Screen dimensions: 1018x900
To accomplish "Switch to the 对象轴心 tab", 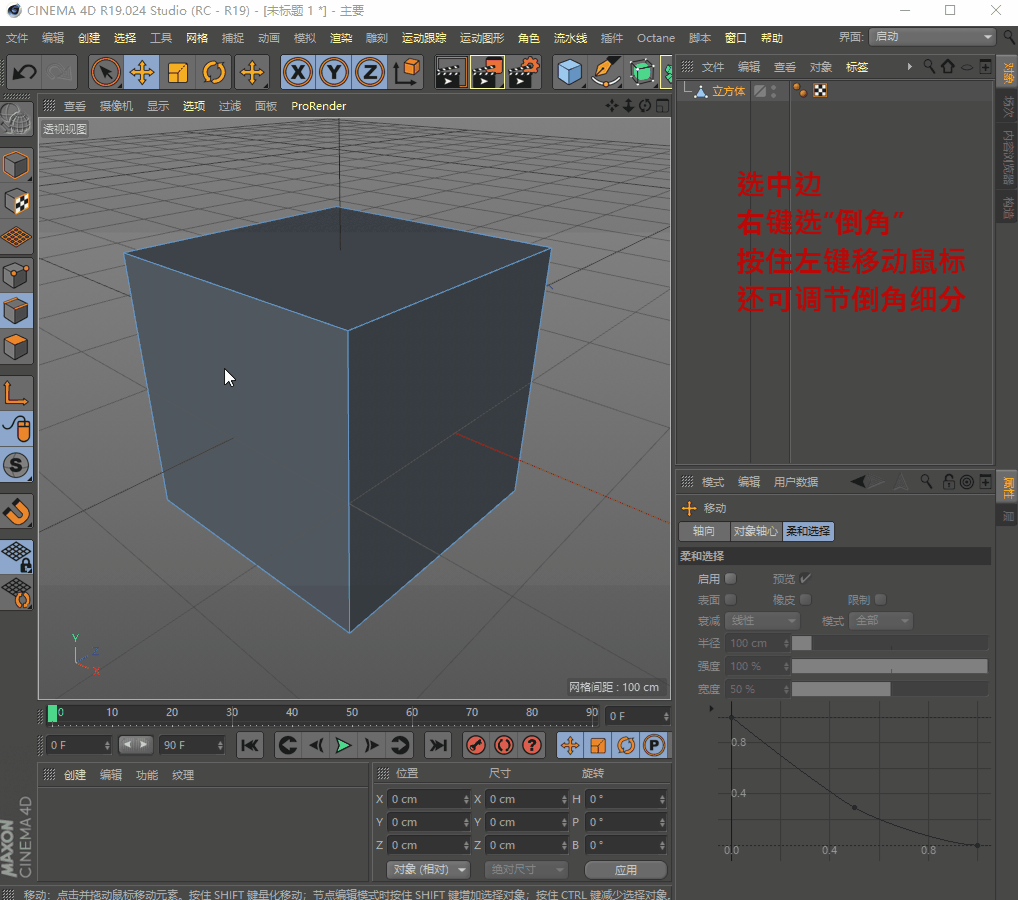I will tap(755, 532).
